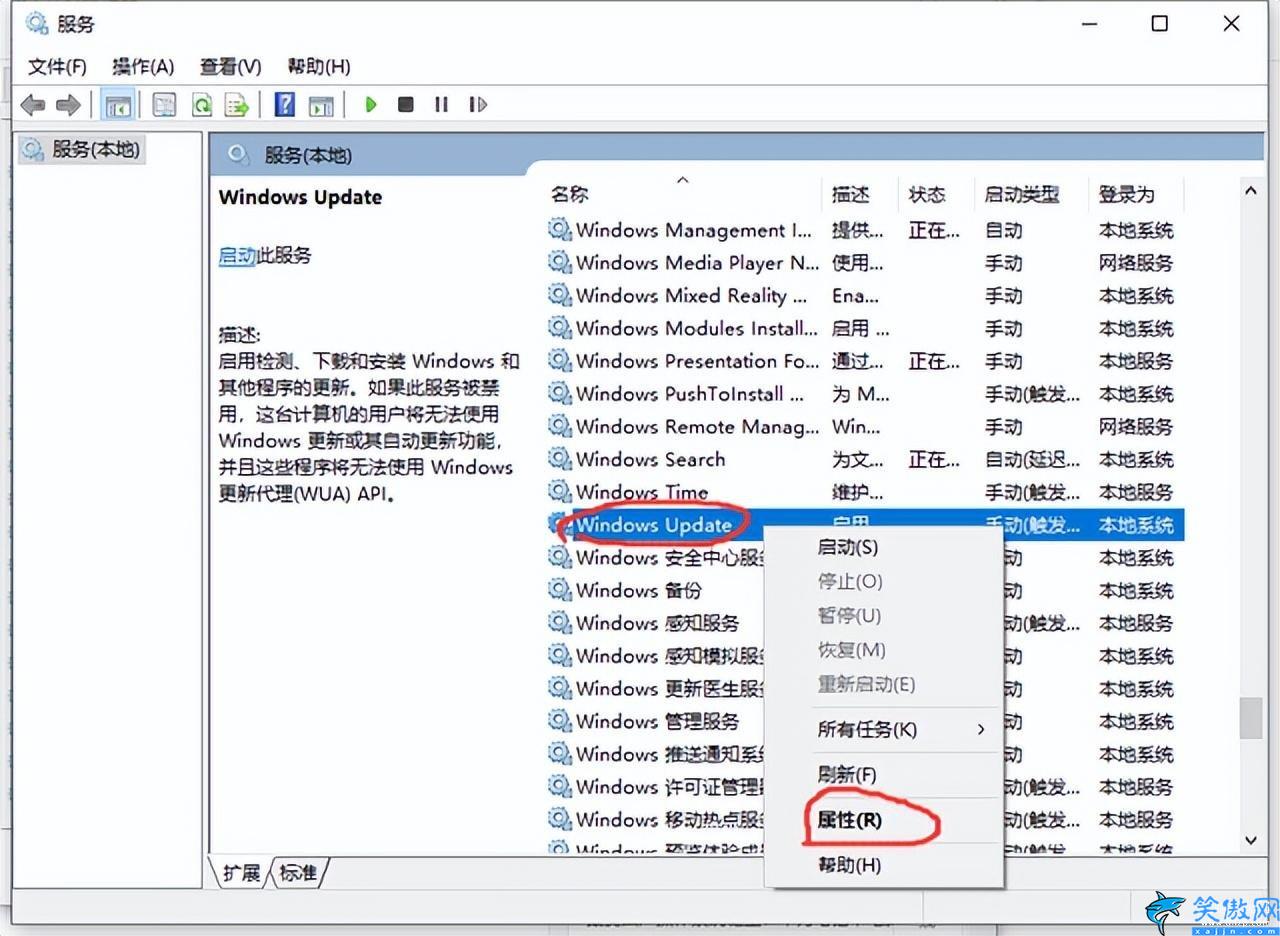Screen dimensions: 1280x936
Task: Click the Forward arrow toolbar icon
Action: pos(68,104)
